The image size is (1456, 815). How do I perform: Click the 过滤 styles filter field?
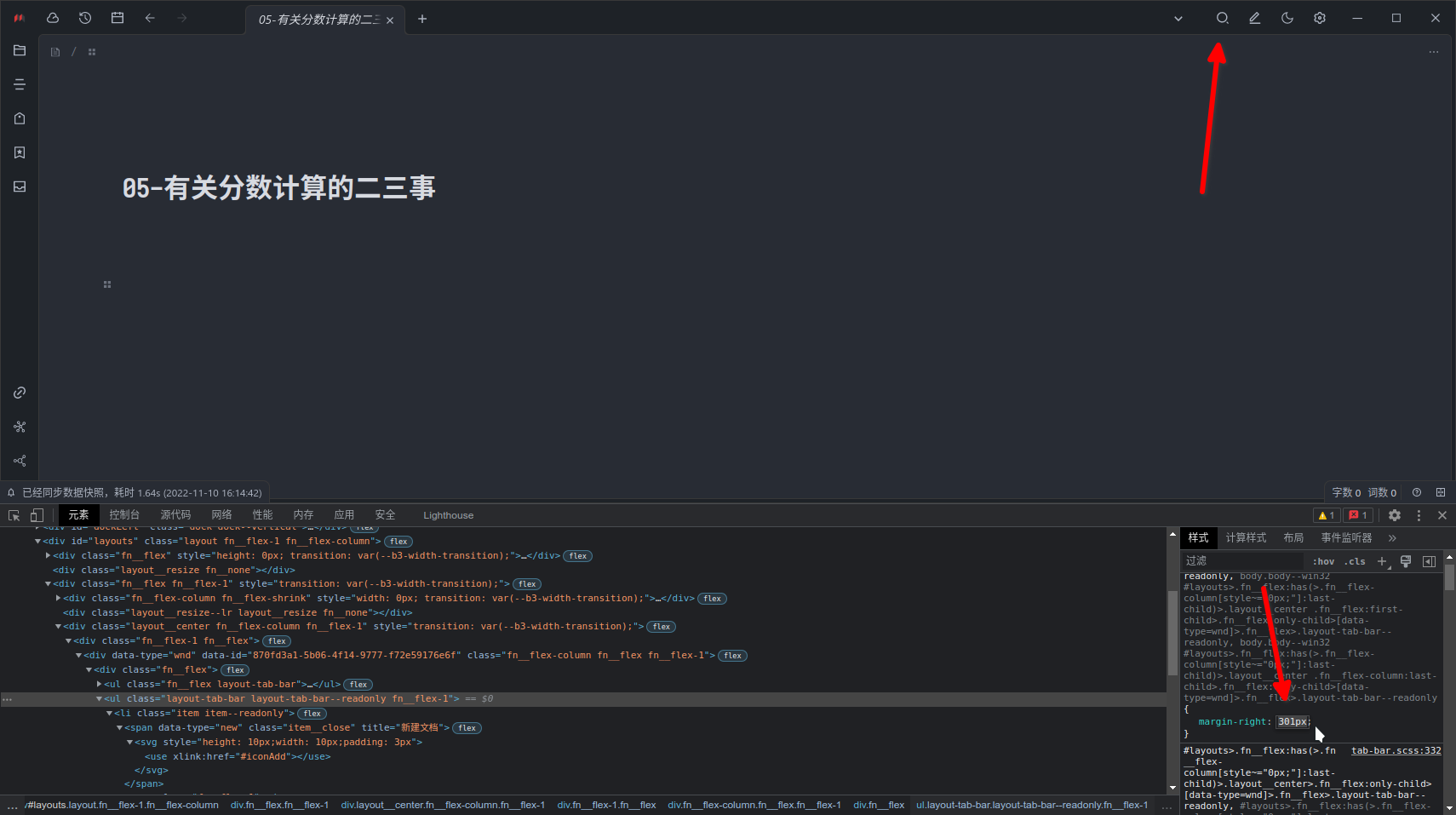pos(1239,561)
